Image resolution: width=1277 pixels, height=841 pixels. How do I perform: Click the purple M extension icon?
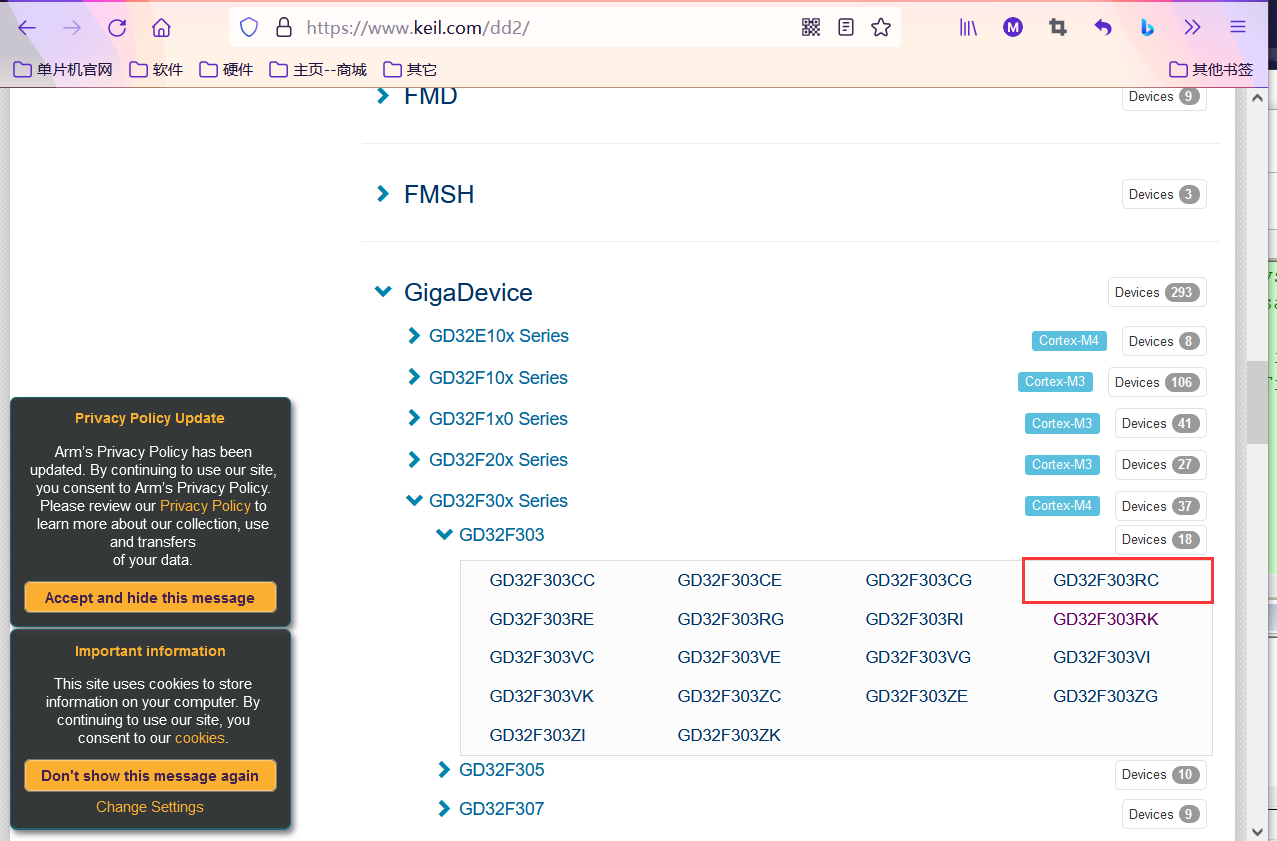click(1013, 27)
